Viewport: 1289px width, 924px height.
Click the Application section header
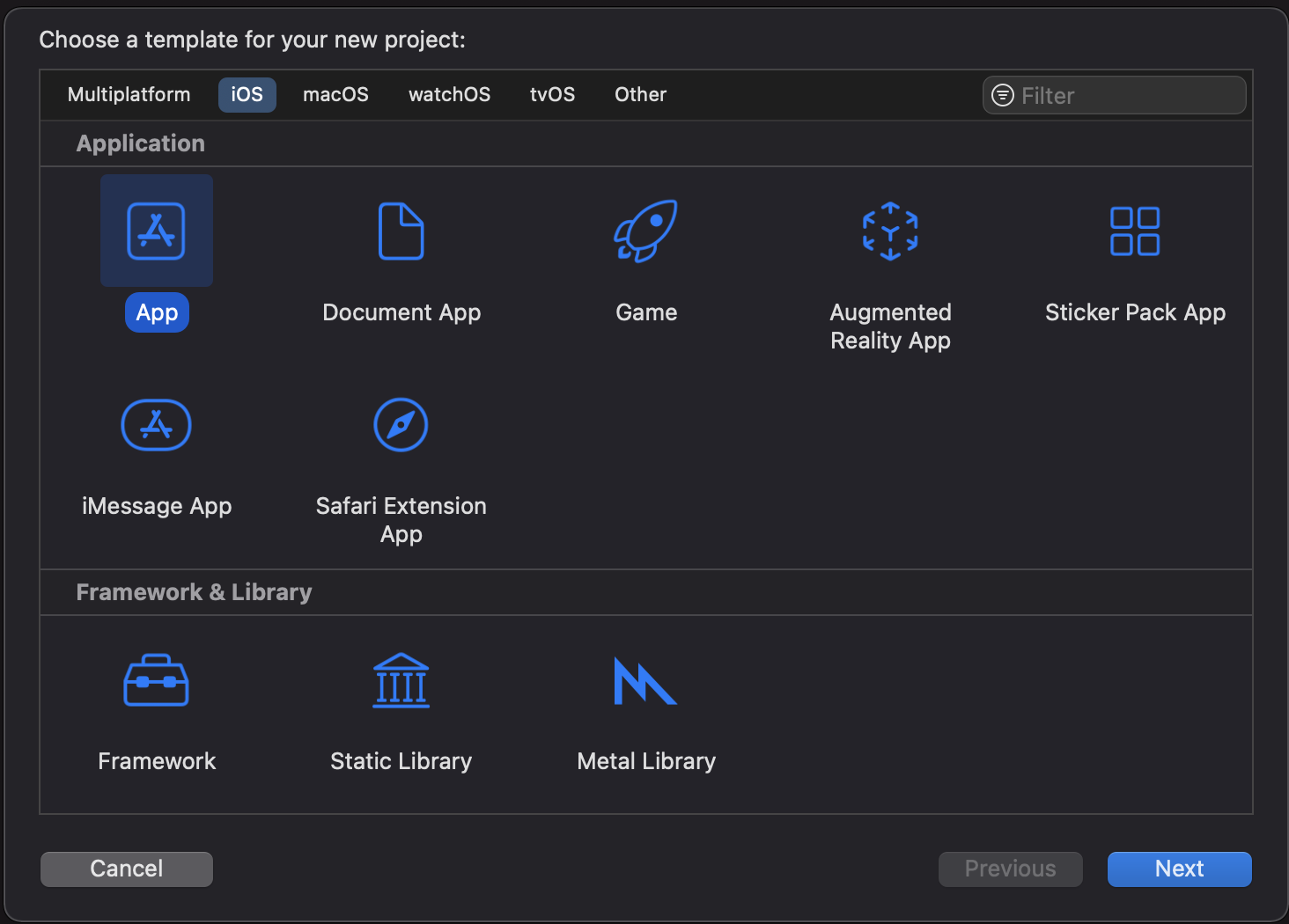141,143
